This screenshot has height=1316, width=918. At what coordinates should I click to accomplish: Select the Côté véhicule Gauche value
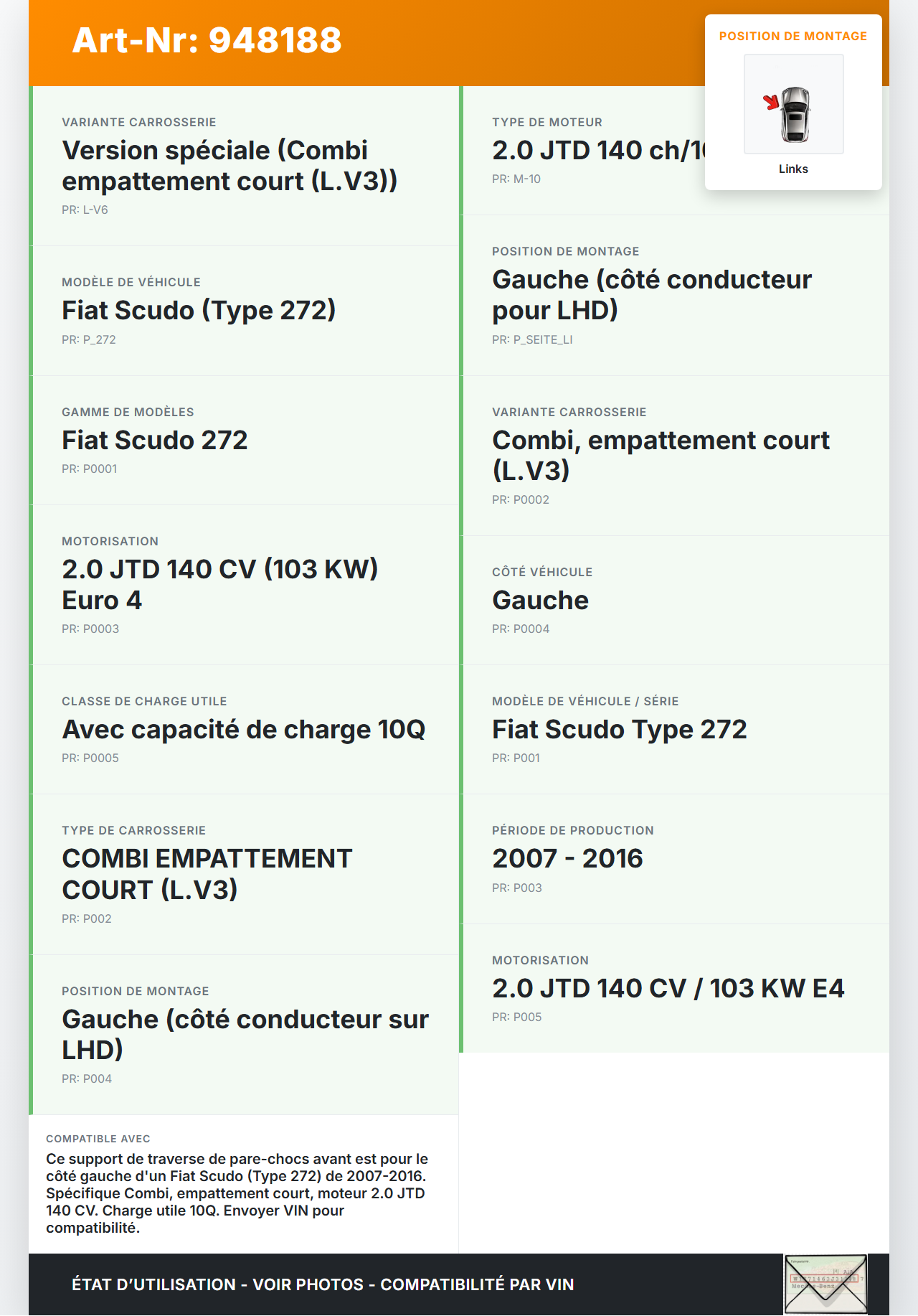click(x=541, y=601)
